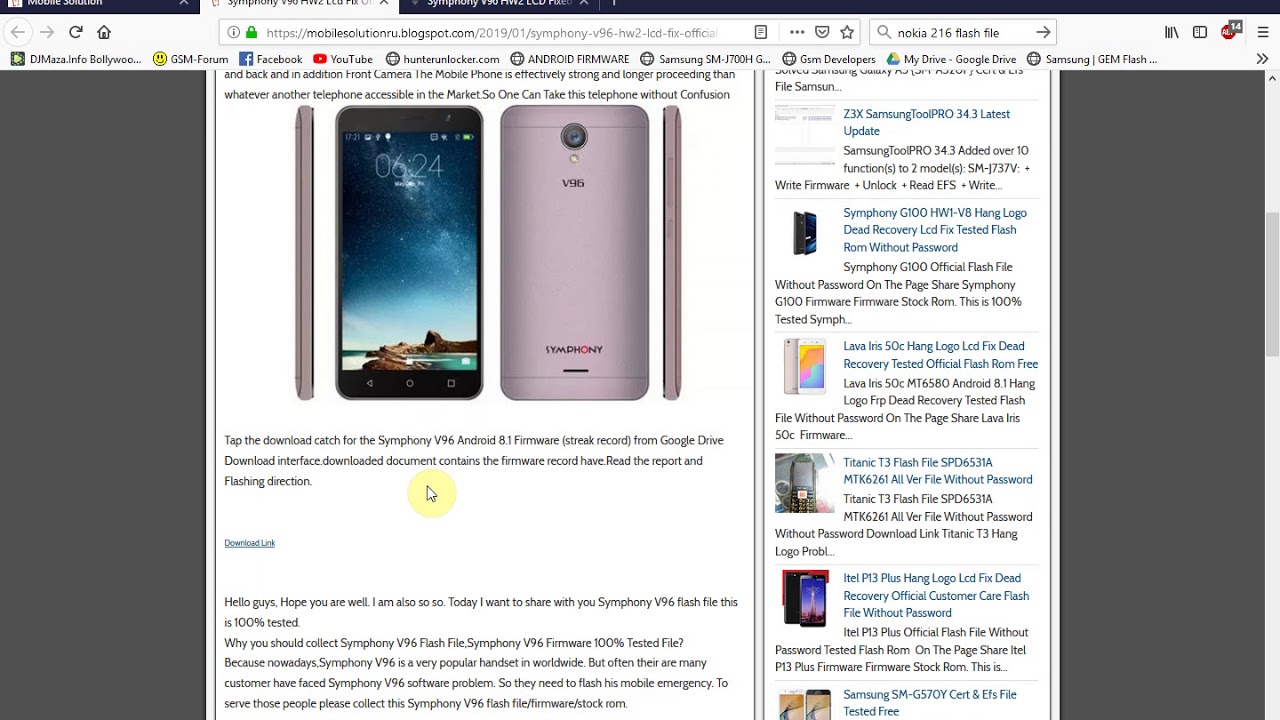Open Titanic T3 Flash File SPD6531A post
Viewport: 1280px width, 720px height.
point(937,471)
